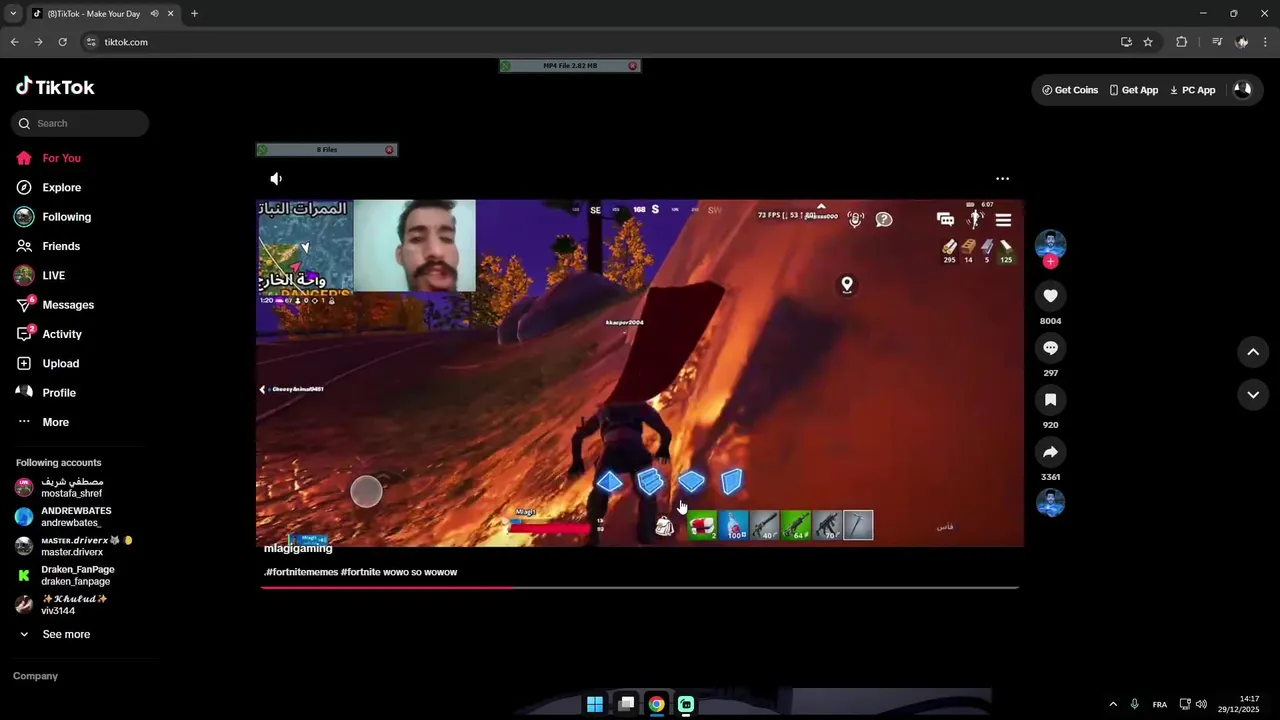Open the creator avatar beside video

tap(1050, 245)
